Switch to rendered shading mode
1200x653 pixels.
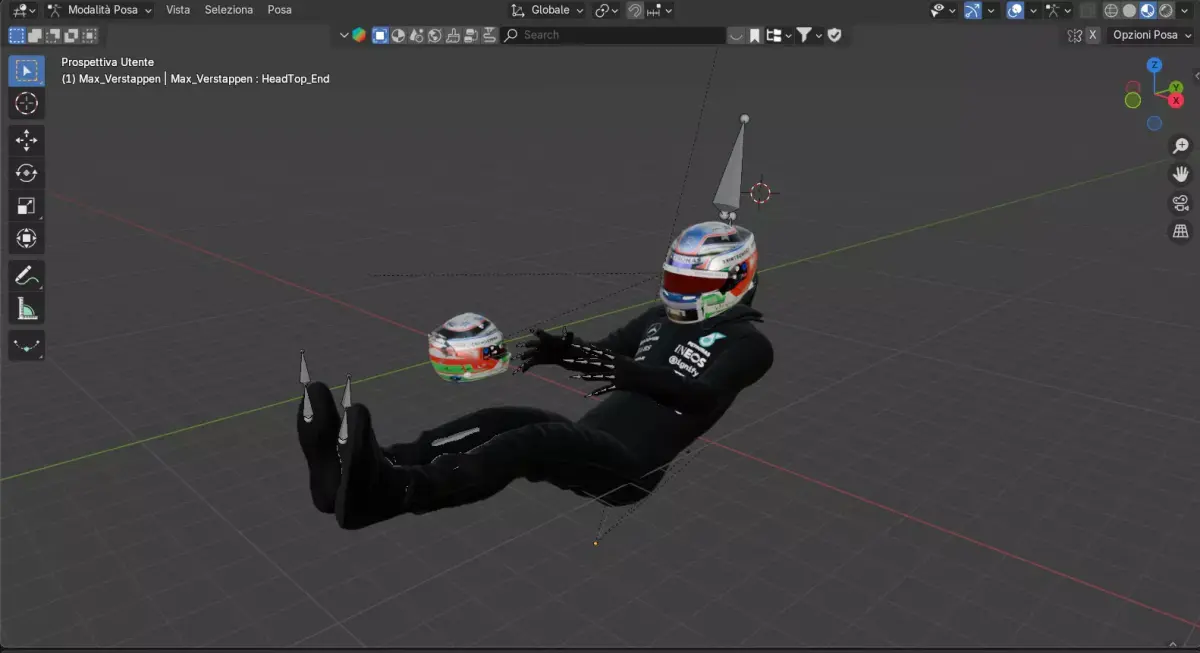1165,10
